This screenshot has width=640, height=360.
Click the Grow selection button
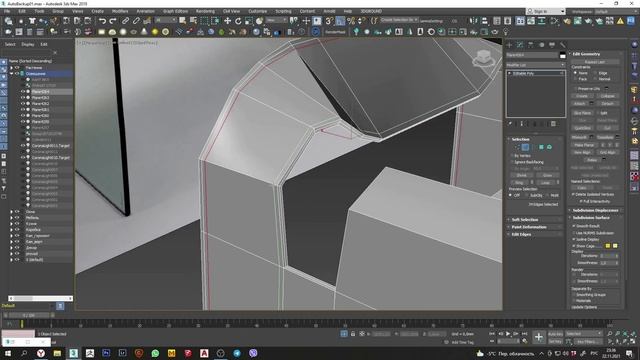click(547, 175)
